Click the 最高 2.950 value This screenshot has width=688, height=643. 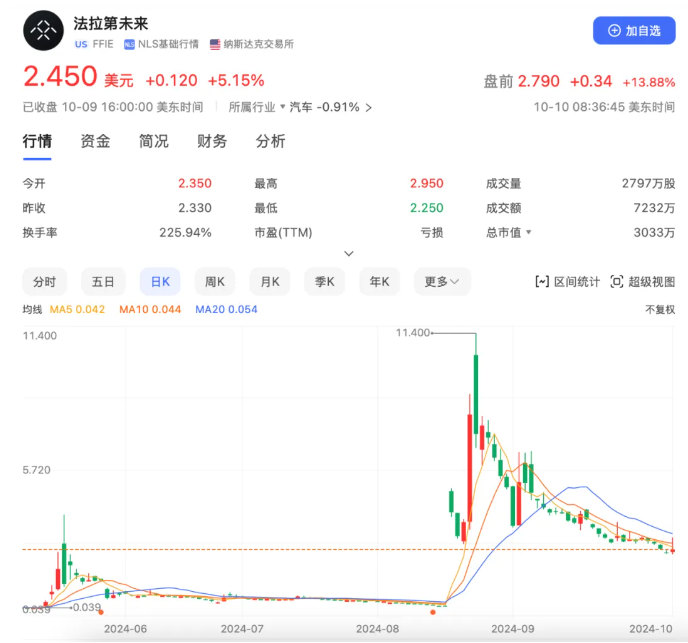[x=426, y=183]
